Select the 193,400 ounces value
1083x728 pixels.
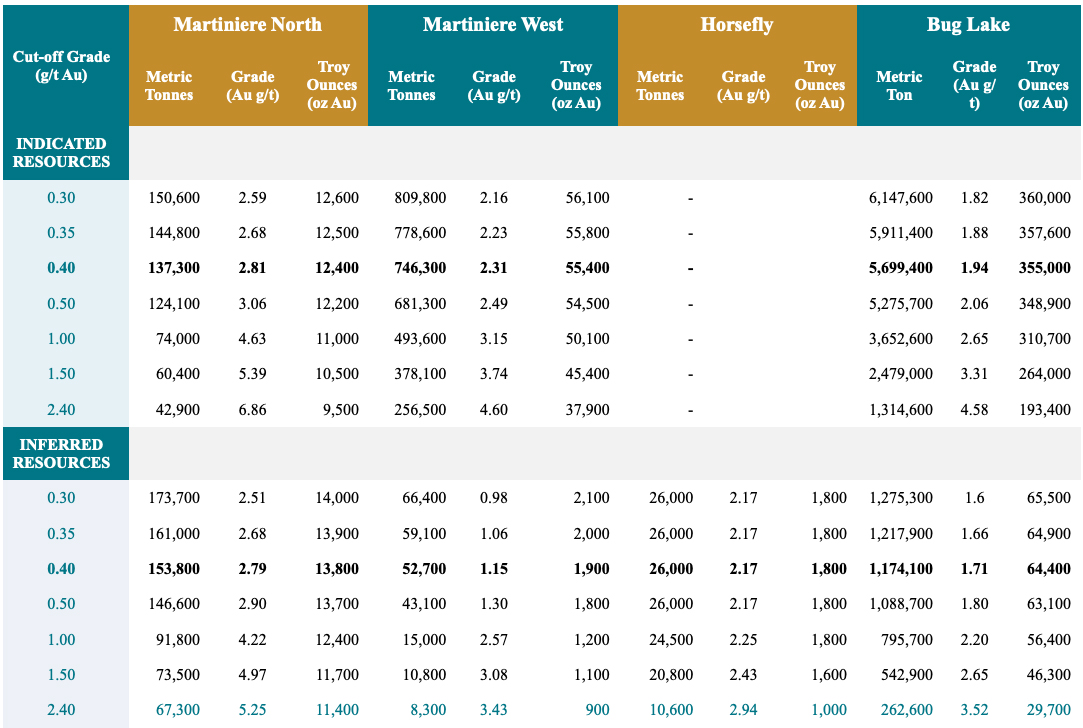point(1044,410)
